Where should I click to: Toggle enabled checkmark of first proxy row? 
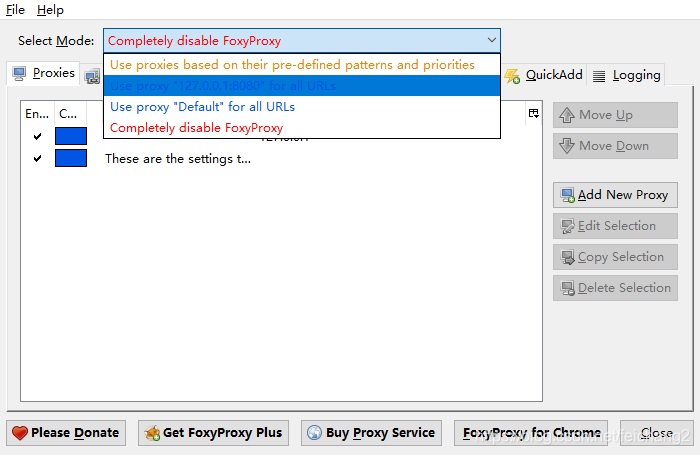coord(38,136)
